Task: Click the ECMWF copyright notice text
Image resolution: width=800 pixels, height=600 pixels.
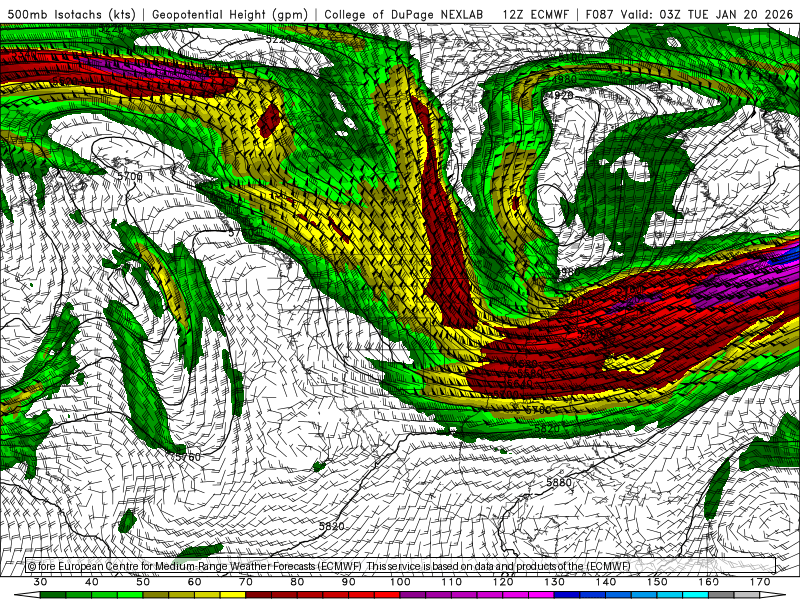Action: (x=329, y=566)
